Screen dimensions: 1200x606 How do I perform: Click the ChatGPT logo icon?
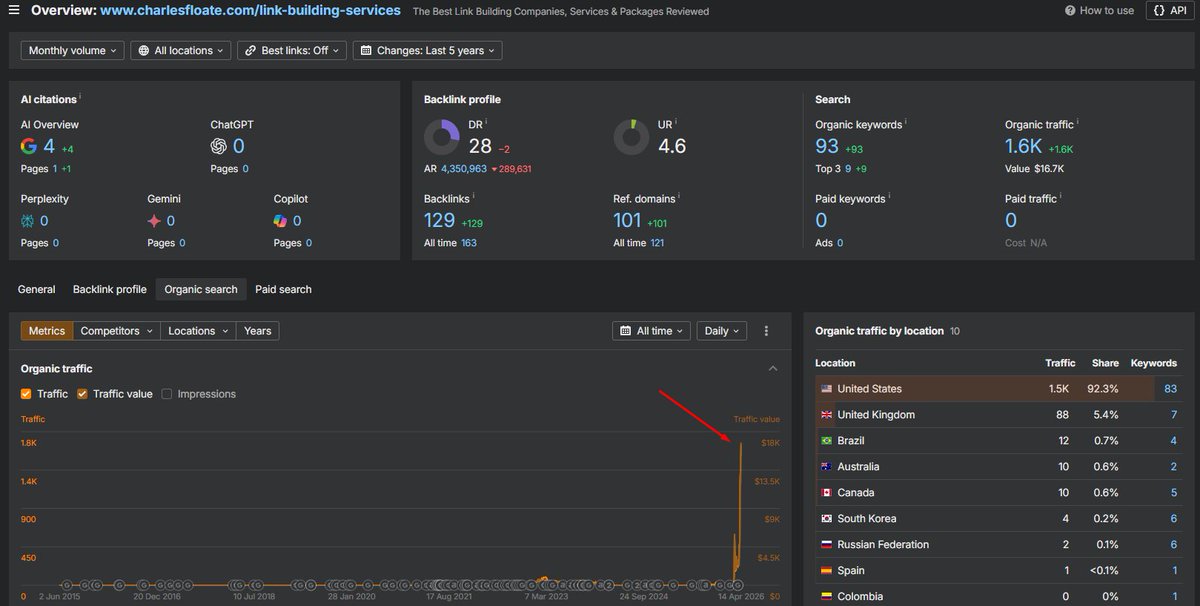(x=218, y=146)
